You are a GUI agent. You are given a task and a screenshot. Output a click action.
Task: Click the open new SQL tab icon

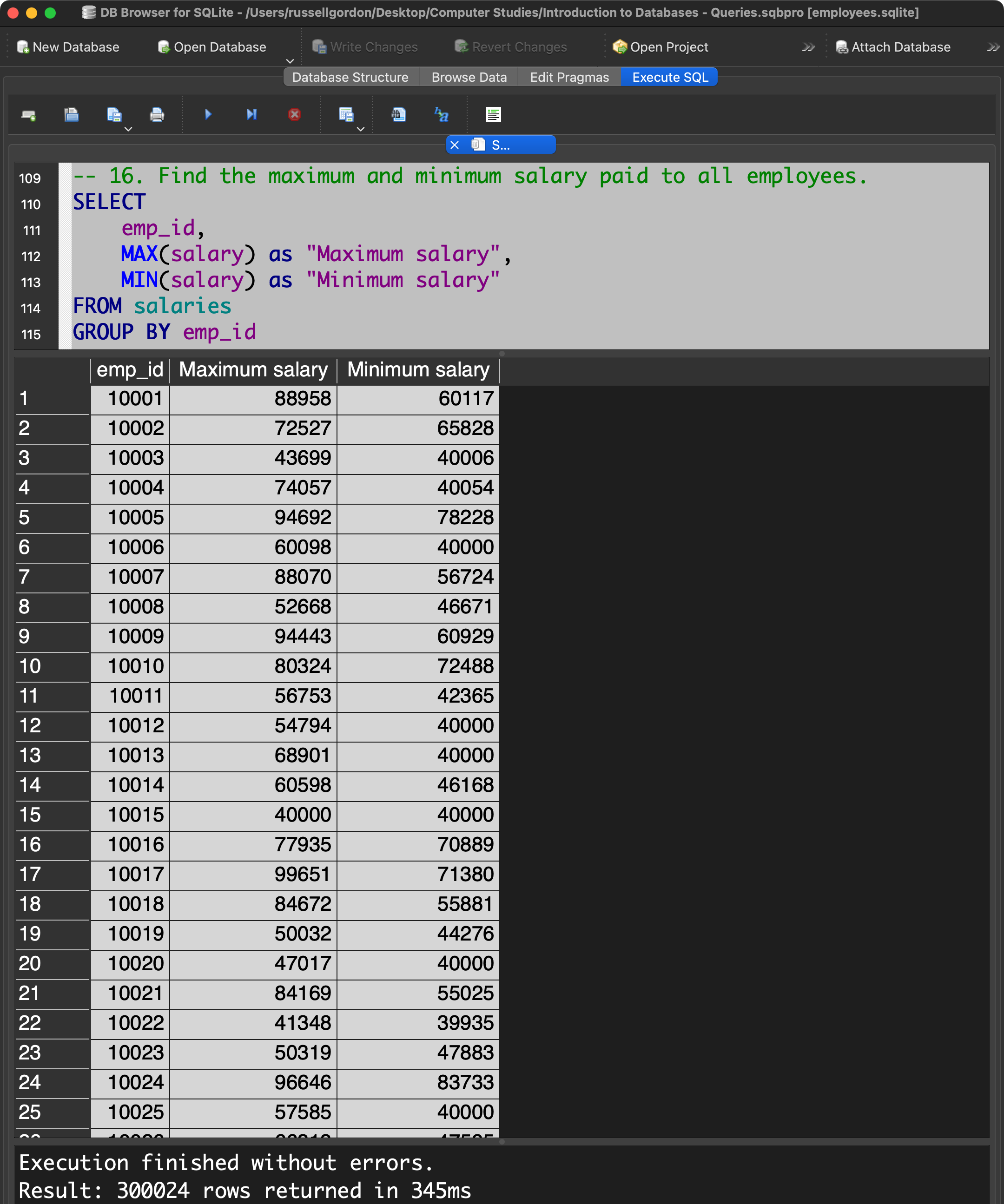[x=29, y=115]
